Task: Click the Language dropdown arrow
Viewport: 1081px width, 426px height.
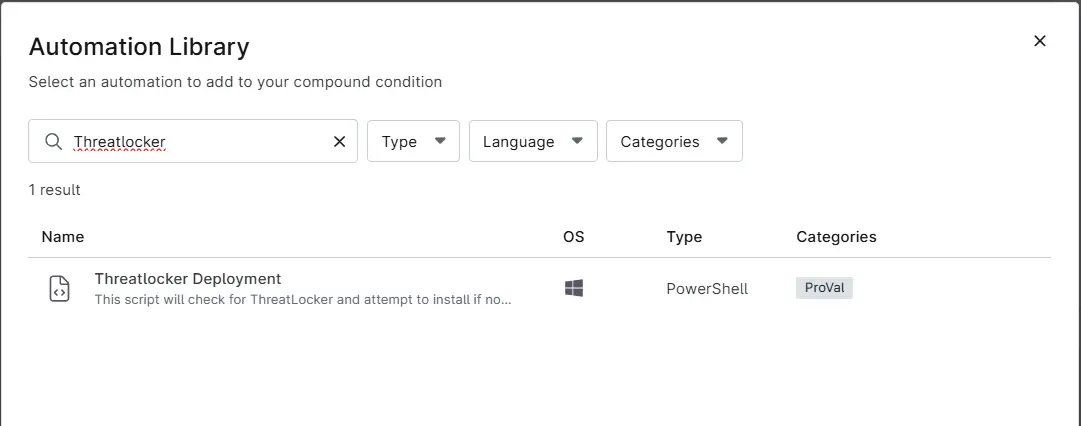Action: [578, 141]
